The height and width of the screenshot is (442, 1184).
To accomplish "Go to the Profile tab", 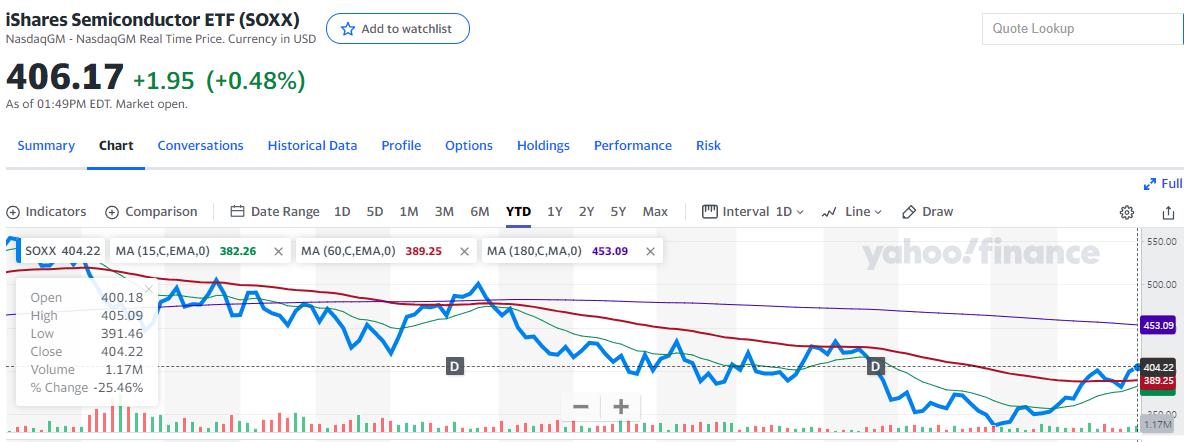I will tap(401, 146).
